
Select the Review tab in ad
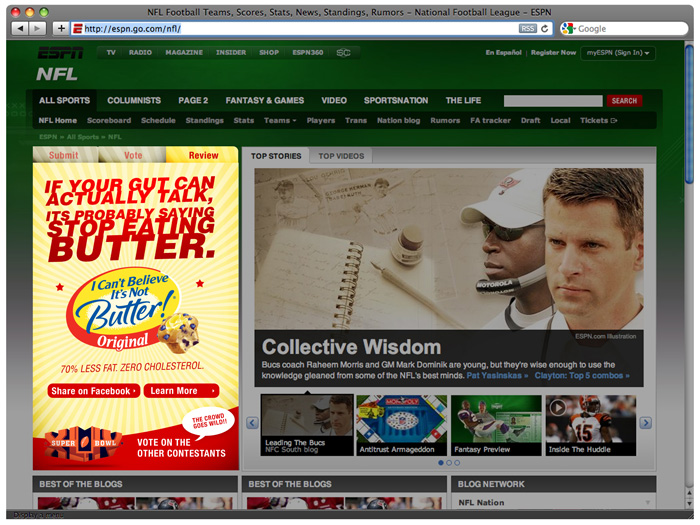(203, 155)
